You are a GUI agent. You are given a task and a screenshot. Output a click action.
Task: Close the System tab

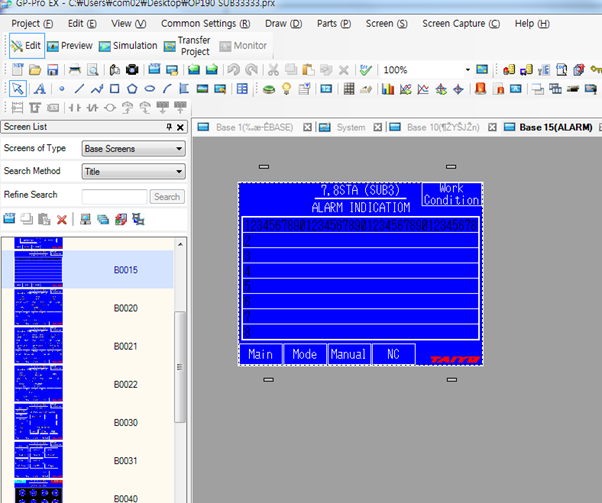pos(378,127)
